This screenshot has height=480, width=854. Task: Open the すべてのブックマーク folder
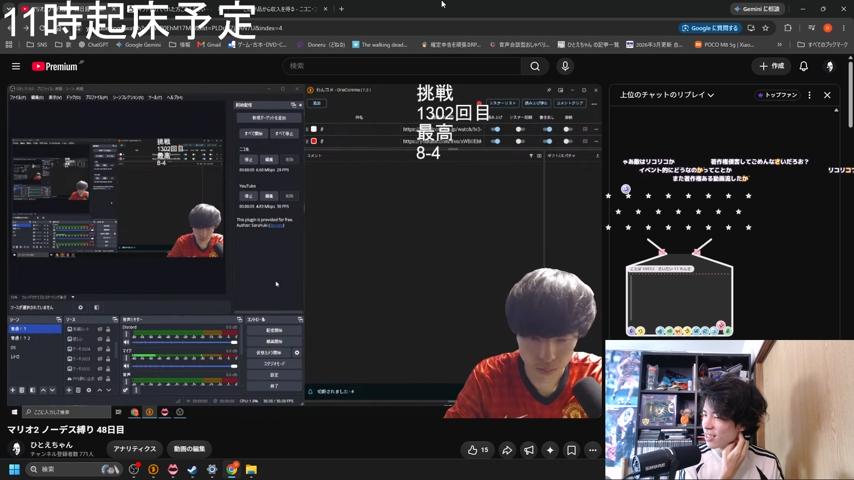[822, 45]
